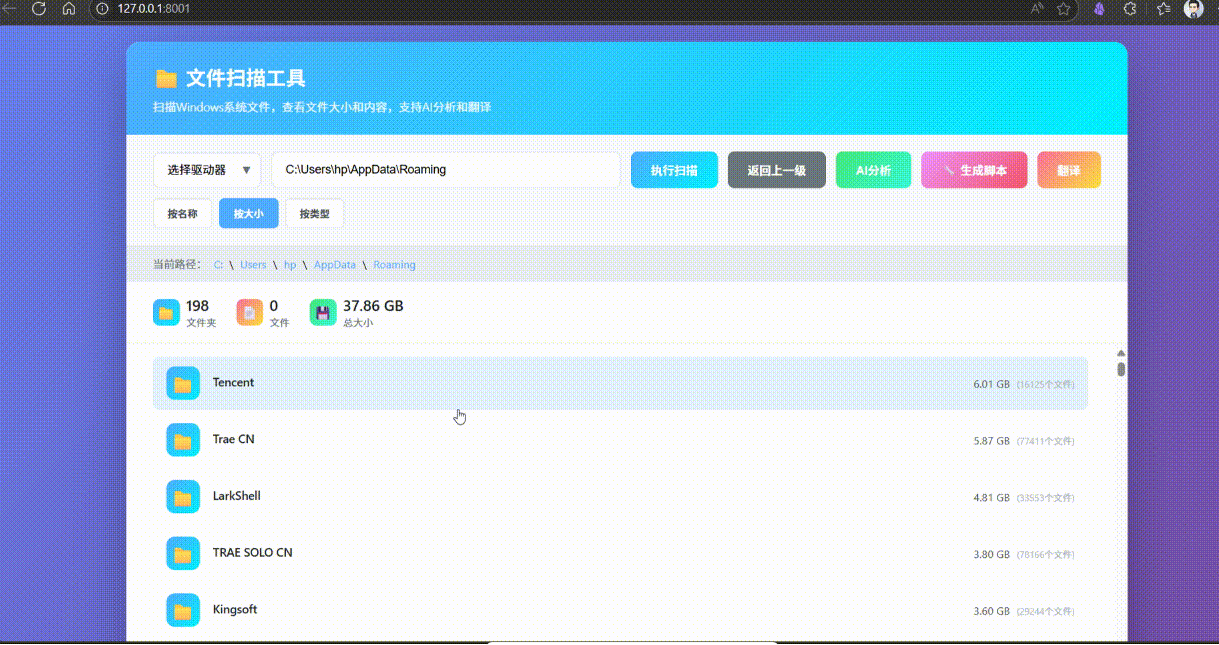Click Roaming in breadcrumb path
1219x645 pixels.
click(x=394, y=265)
